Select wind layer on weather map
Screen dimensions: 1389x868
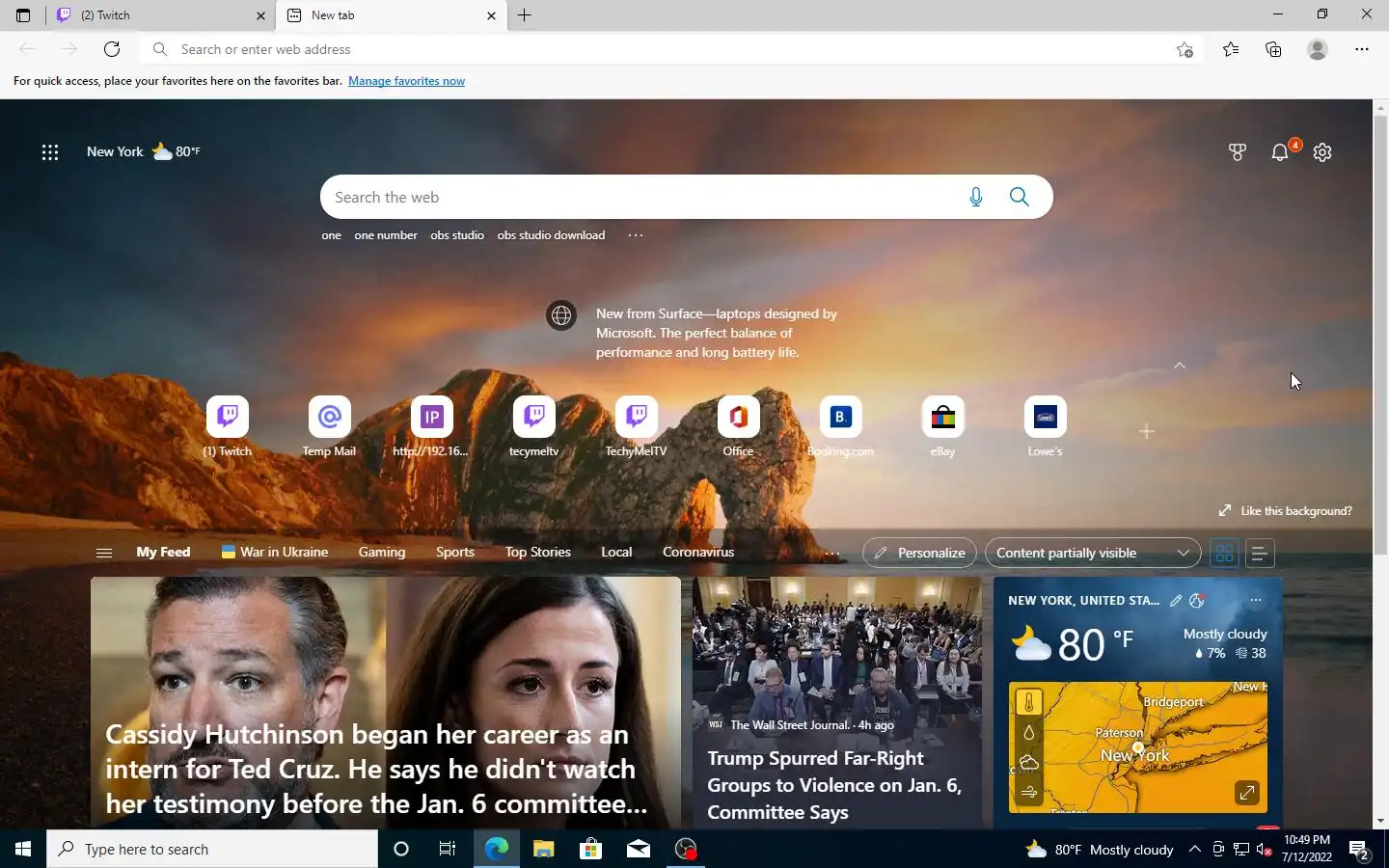[1029, 793]
